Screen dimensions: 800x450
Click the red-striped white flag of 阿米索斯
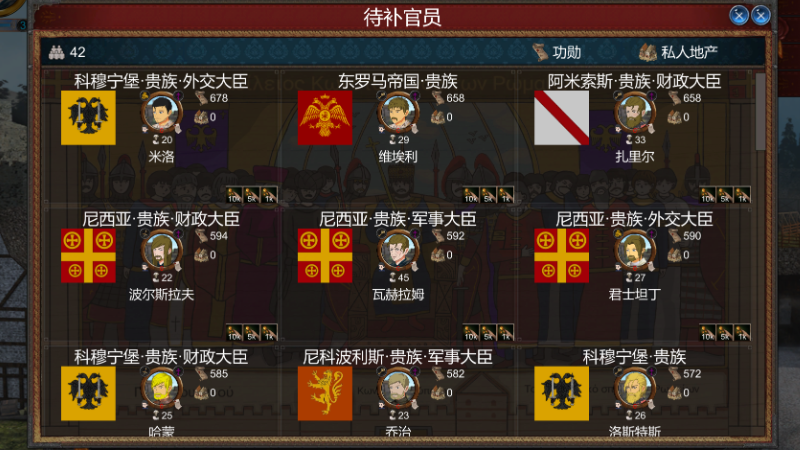[x=561, y=118]
